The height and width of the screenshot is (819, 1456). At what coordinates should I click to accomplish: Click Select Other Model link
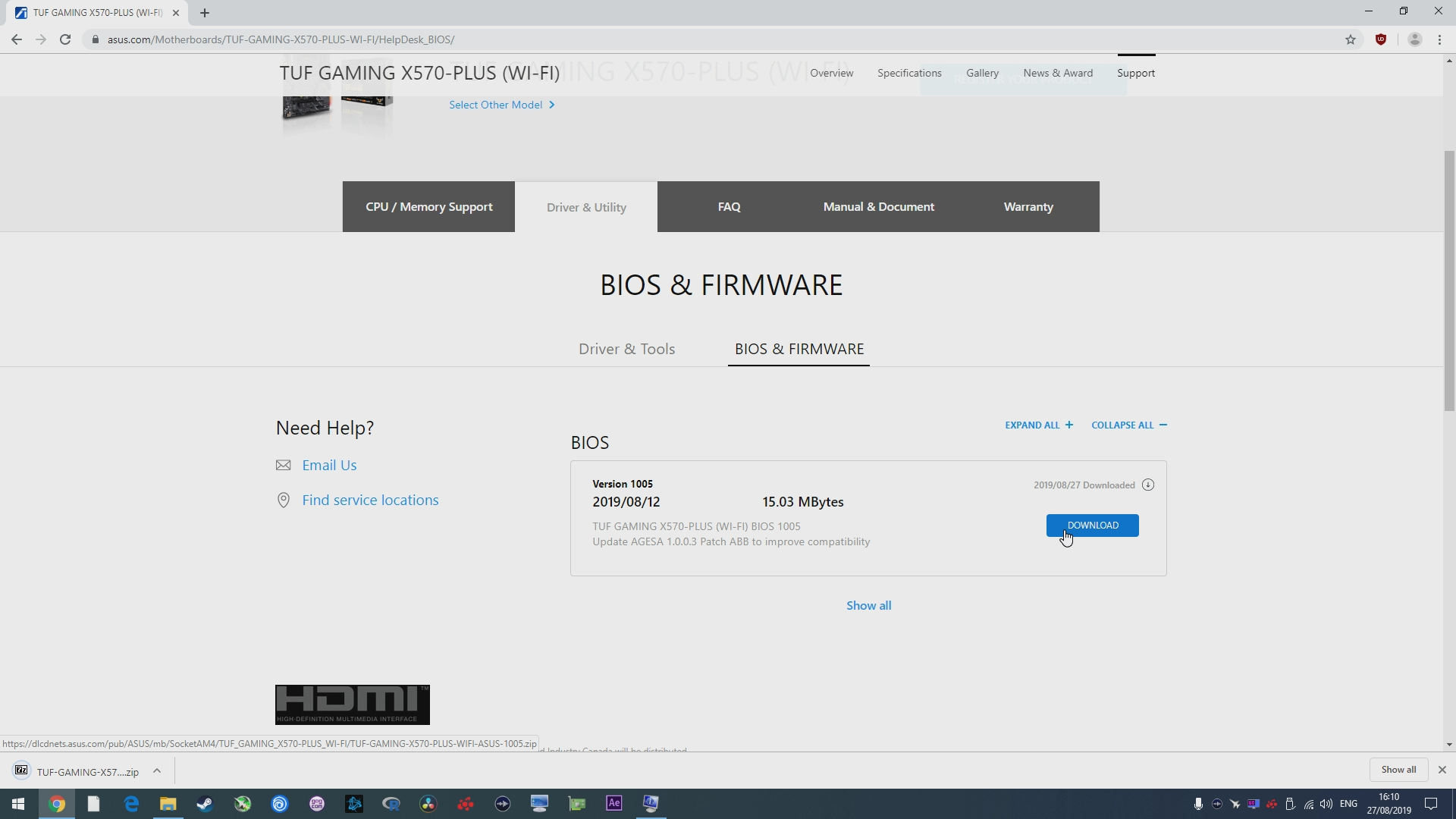tap(501, 105)
